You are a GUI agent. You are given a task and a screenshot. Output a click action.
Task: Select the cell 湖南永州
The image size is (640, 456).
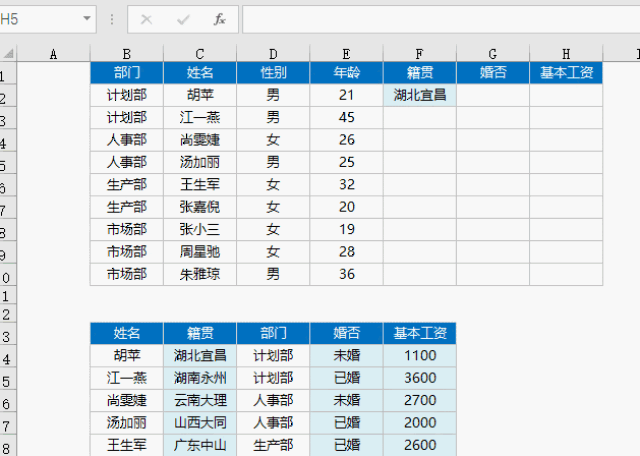200,378
